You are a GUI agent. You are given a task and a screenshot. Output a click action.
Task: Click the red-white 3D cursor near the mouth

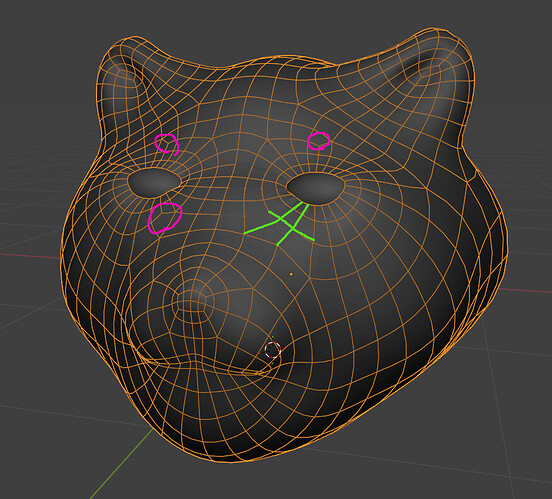click(x=273, y=350)
